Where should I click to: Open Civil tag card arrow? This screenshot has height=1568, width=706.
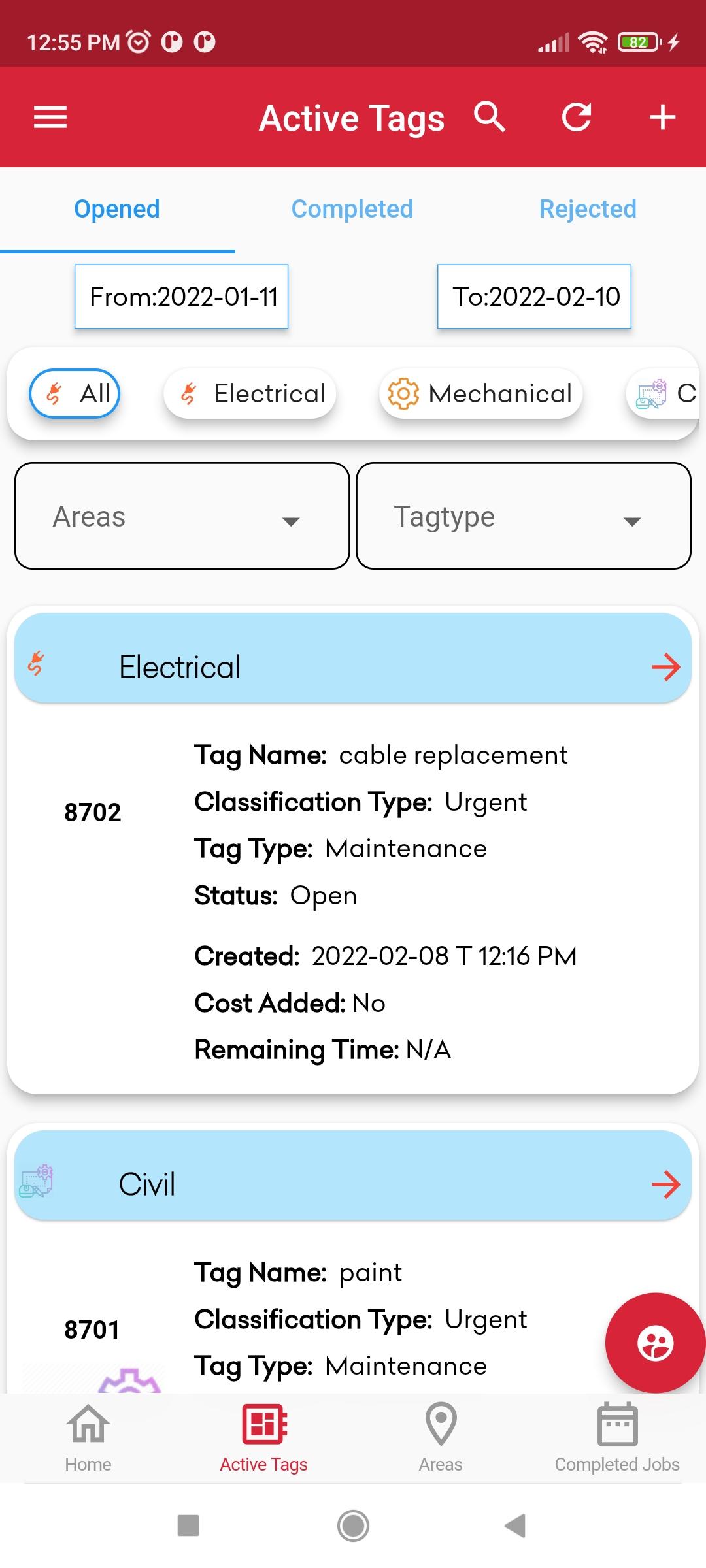(665, 1184)
